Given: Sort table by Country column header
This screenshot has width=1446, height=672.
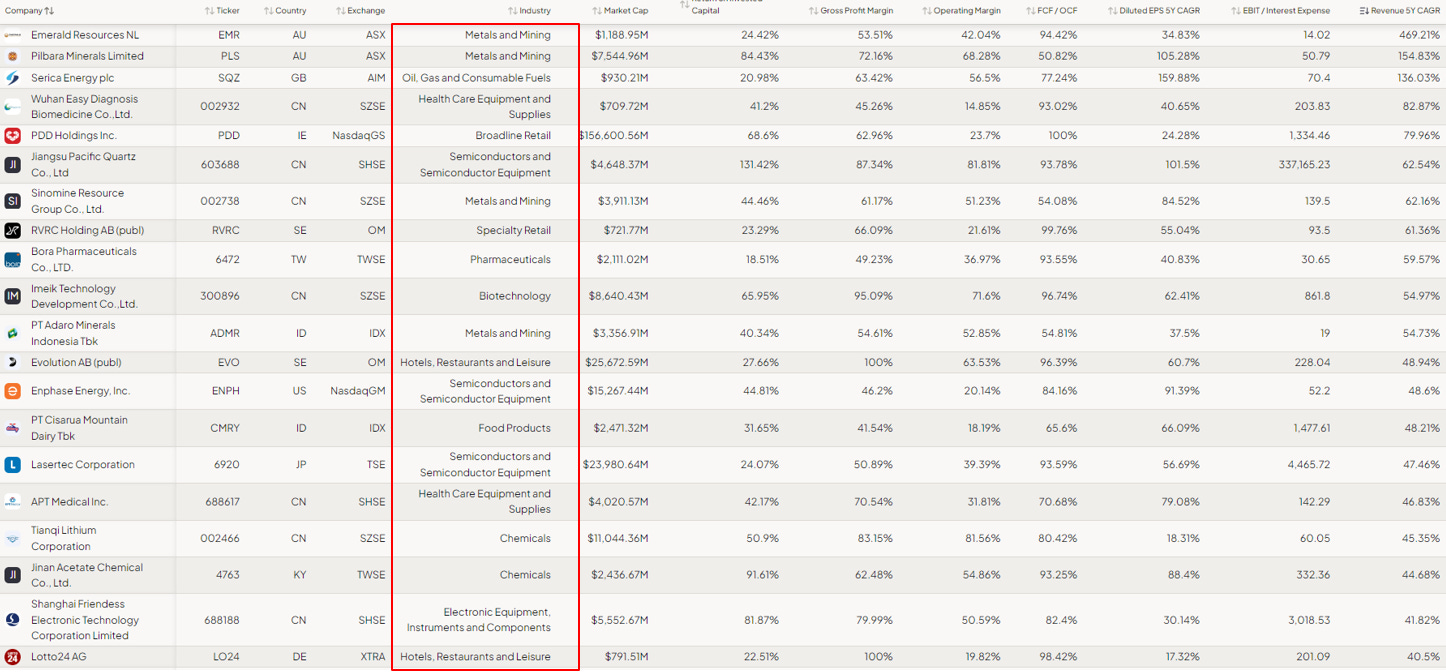Looking at the screenshot, I should coord(285,10).
